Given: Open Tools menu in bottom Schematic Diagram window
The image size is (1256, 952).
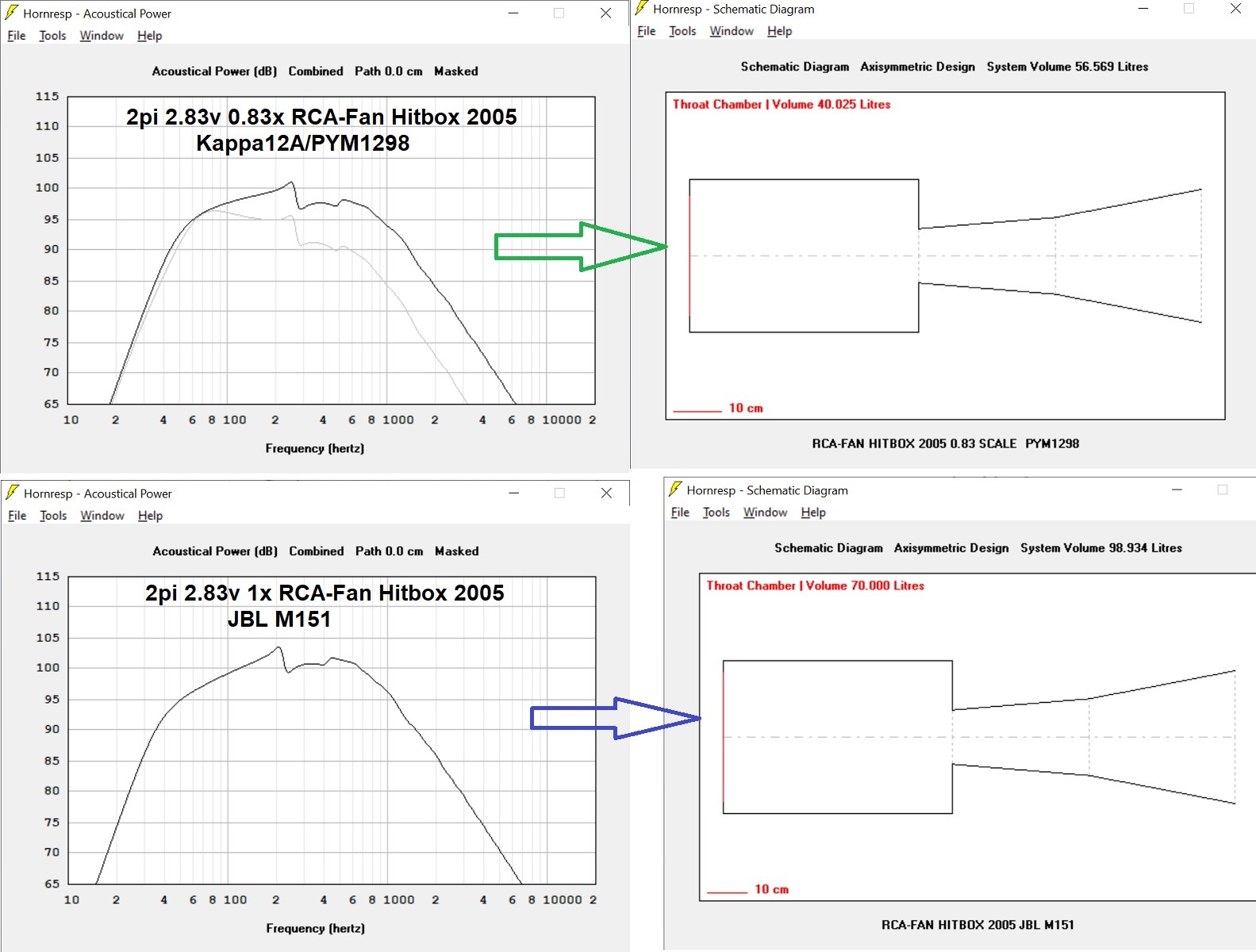Looking at the screenshot, I should coord(716,512).
